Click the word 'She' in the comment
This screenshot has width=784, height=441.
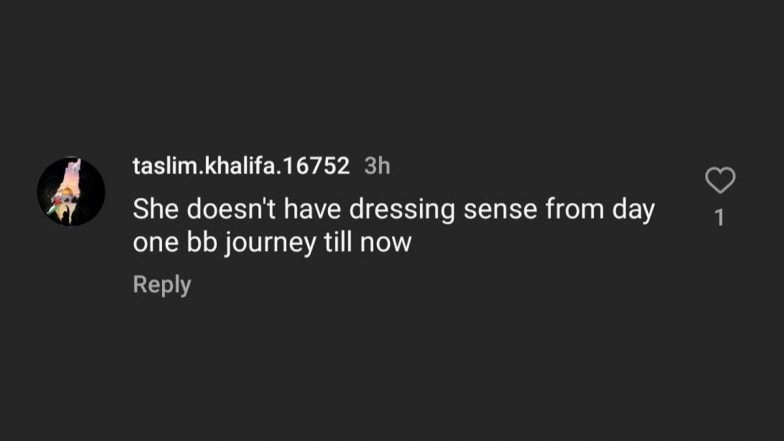[x=155, y=210]
